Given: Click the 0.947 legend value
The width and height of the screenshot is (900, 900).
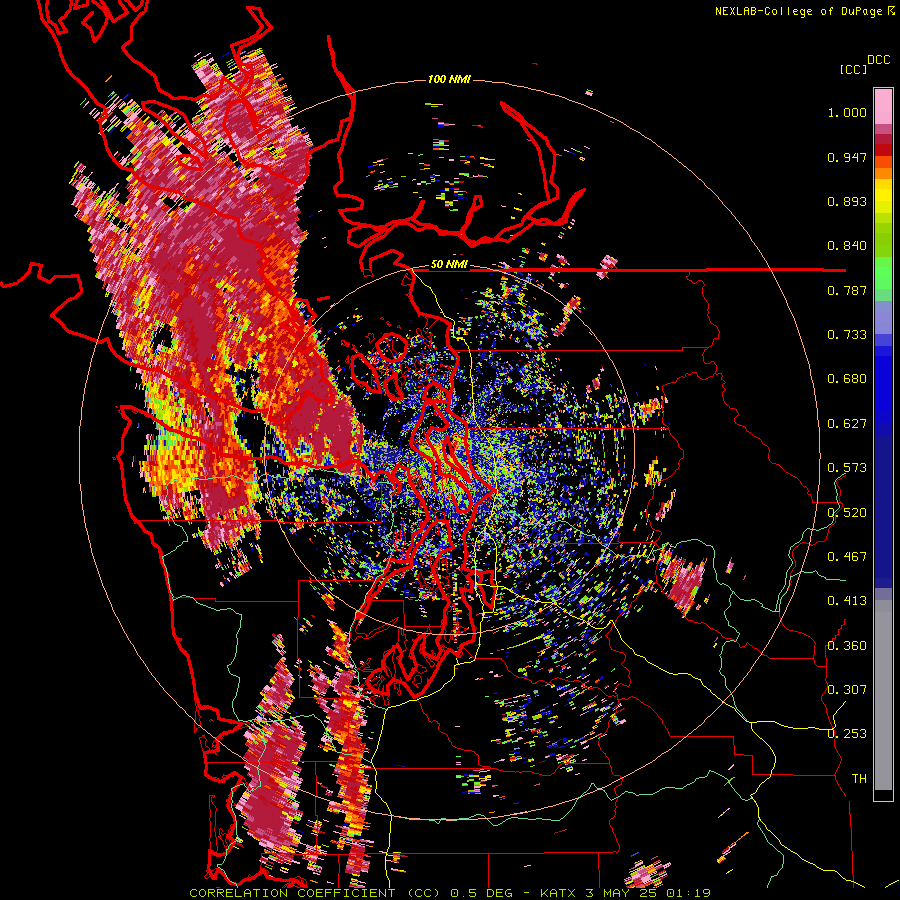Looking at the screenshot, I should click(847, 157).
